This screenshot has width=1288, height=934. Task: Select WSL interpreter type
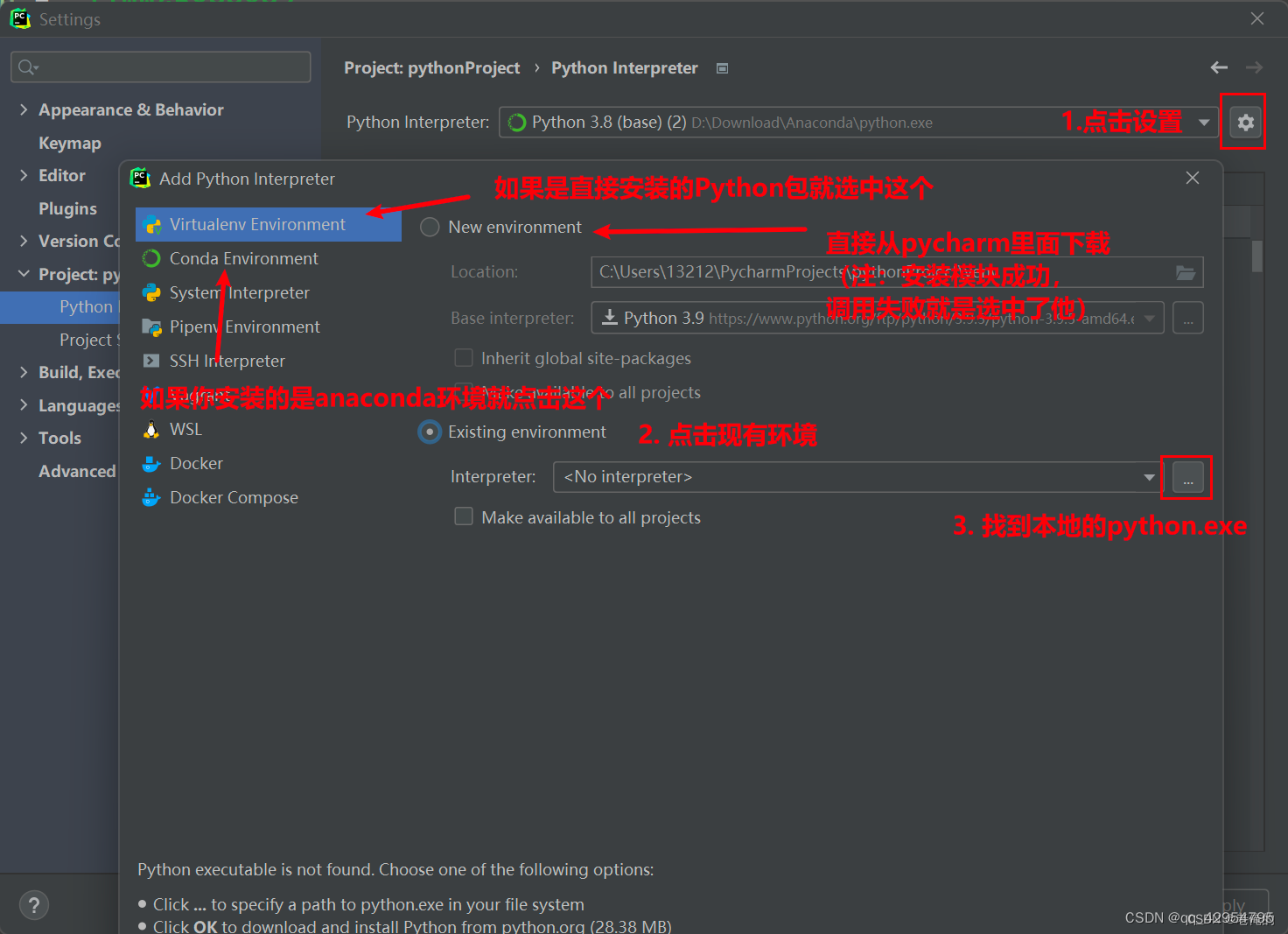pyautogui.click(x=269, y=429)
